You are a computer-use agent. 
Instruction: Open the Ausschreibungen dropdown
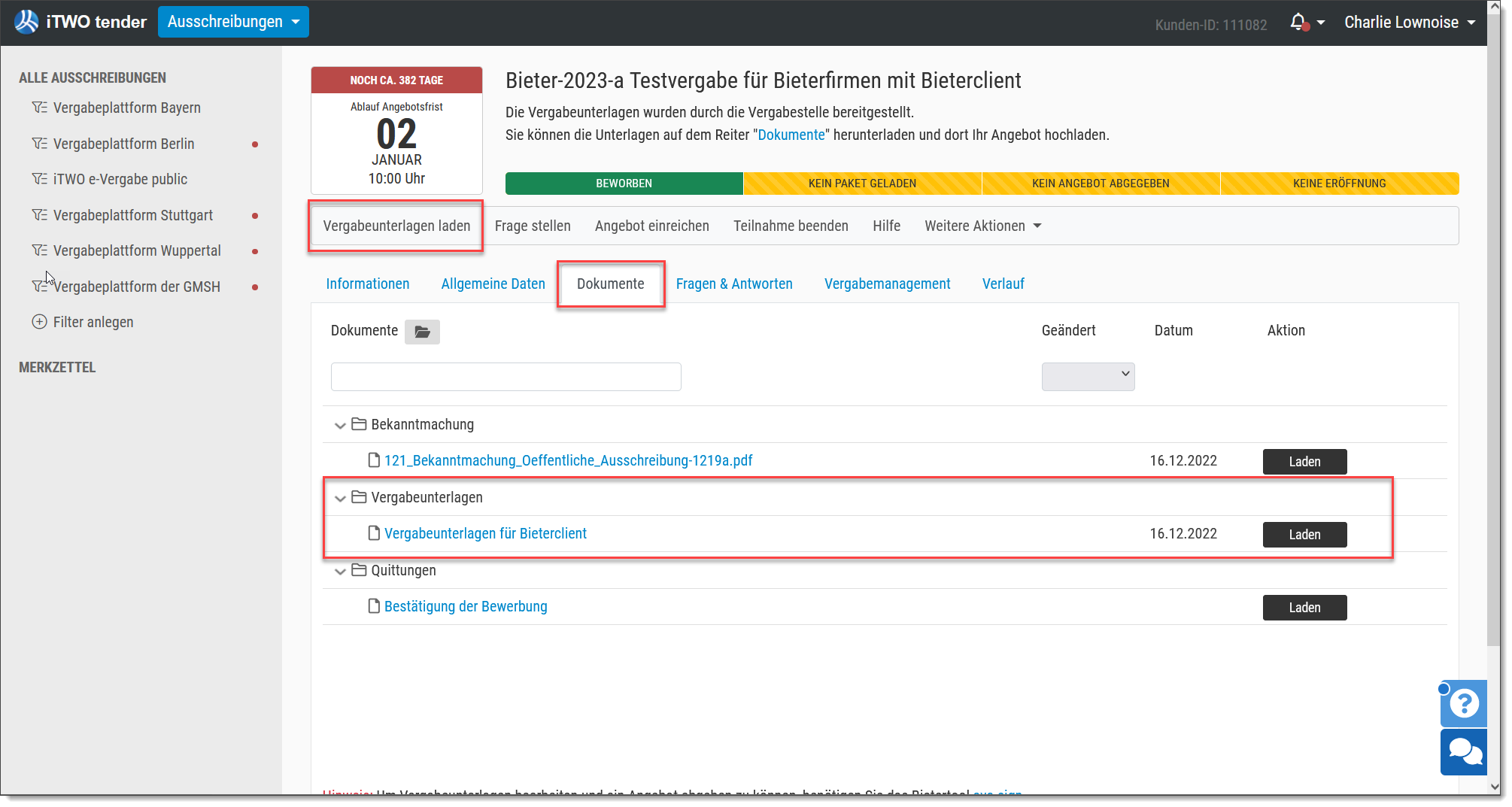pos(233,22)
